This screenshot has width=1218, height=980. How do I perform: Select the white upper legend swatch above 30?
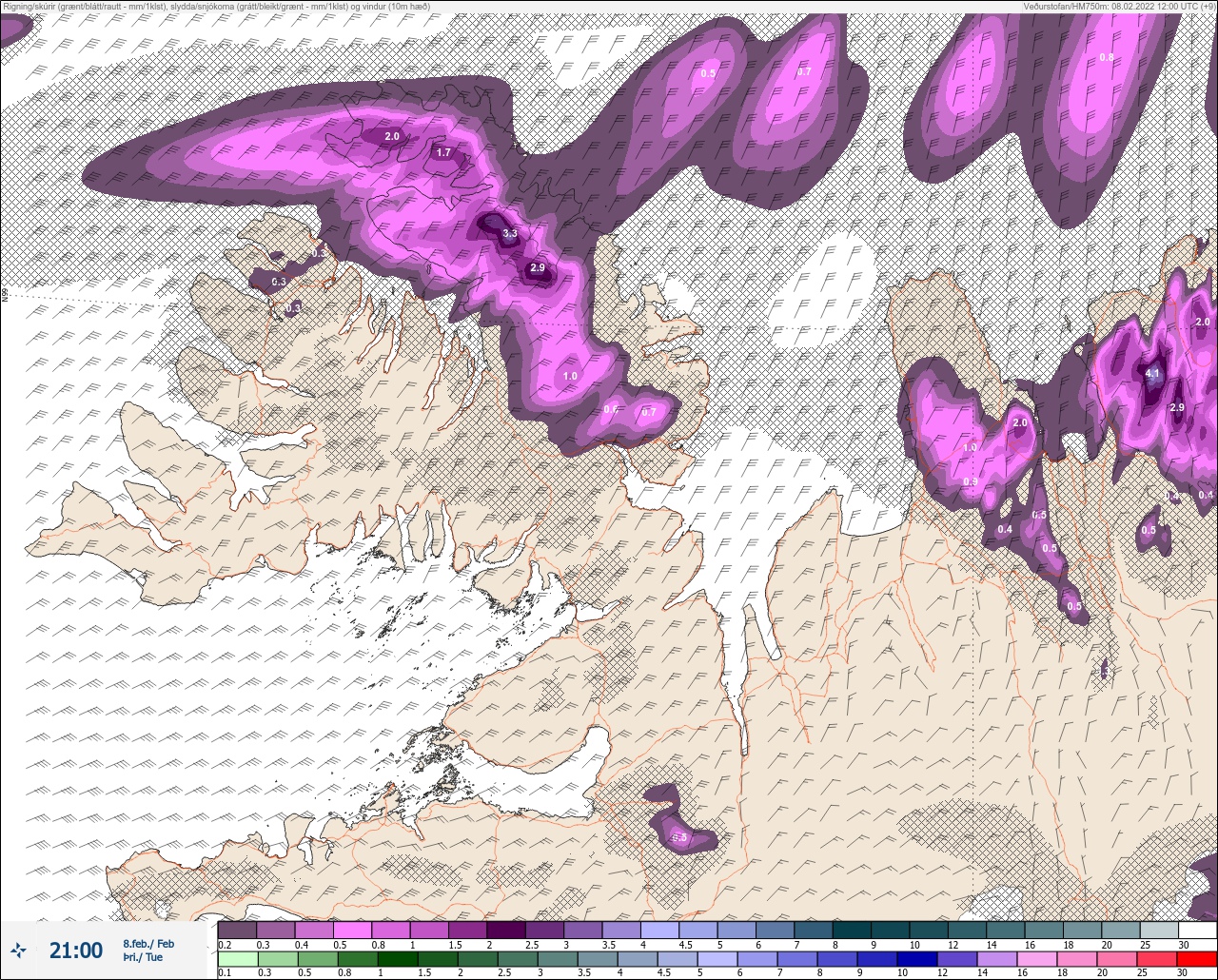(x=1197, y=930)
